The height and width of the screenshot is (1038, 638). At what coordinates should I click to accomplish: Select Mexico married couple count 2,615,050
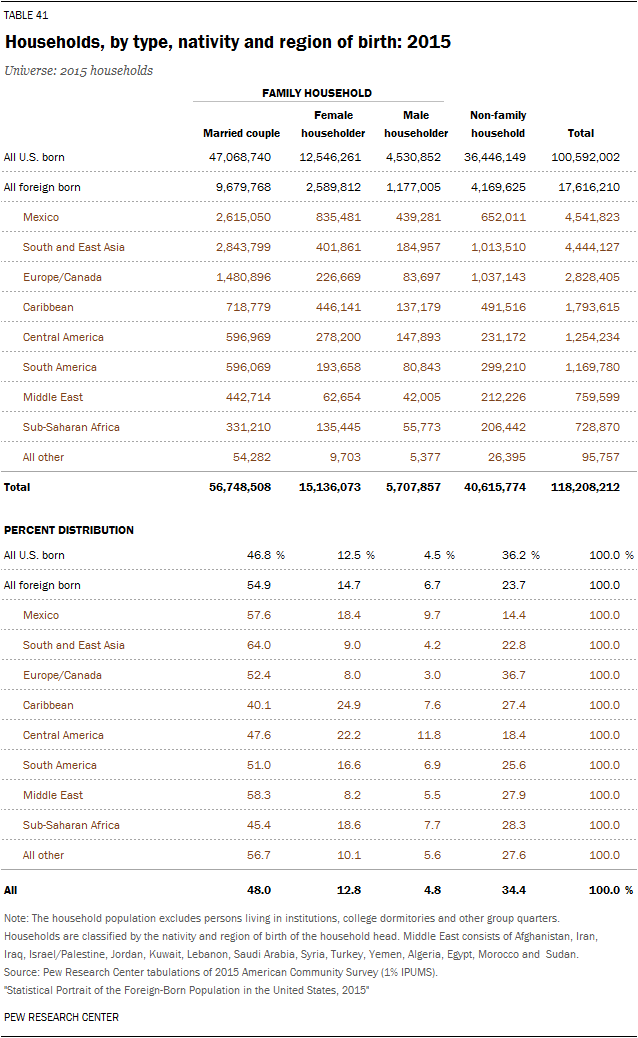[x=242, y=217]
